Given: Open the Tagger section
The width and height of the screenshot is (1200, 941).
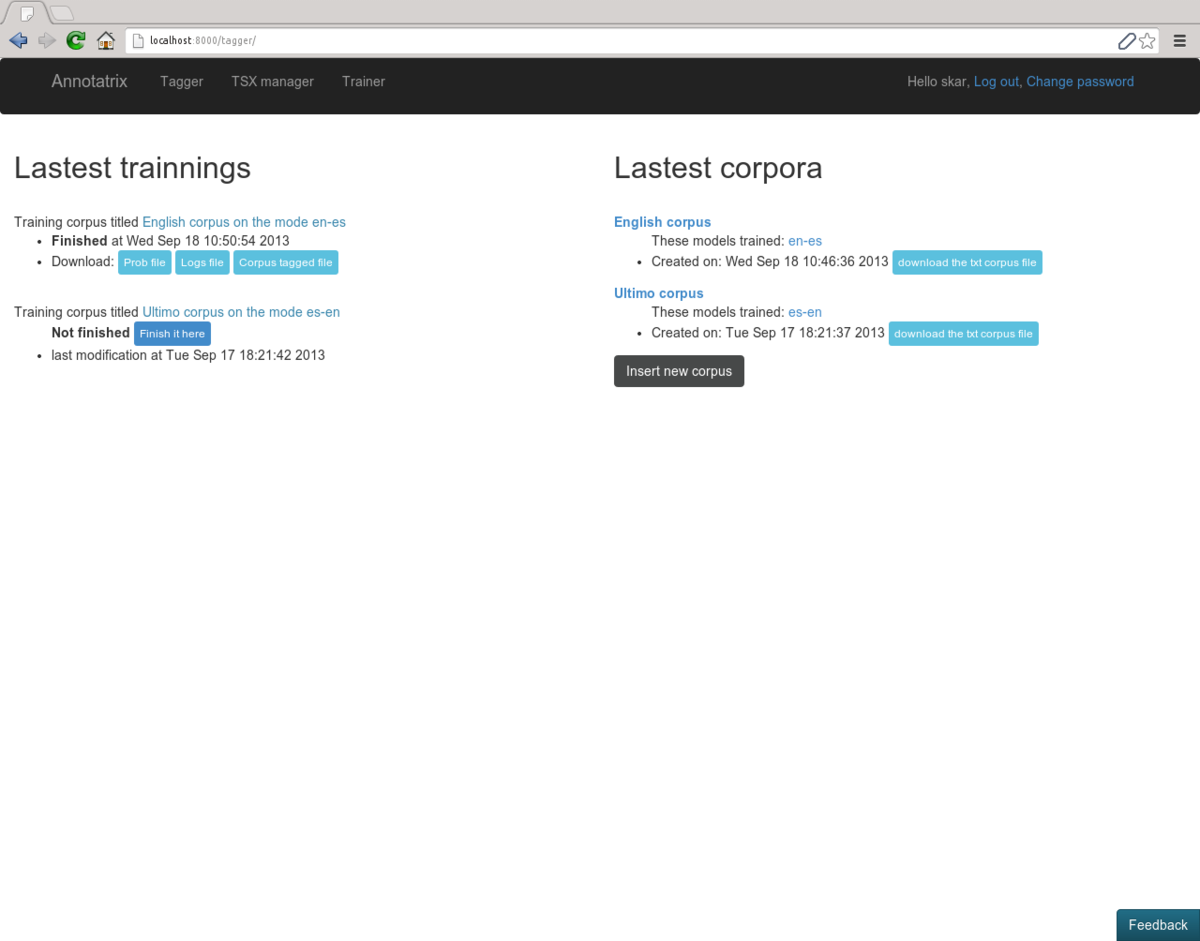Looking at the screenshot, I should pos(181,81).
